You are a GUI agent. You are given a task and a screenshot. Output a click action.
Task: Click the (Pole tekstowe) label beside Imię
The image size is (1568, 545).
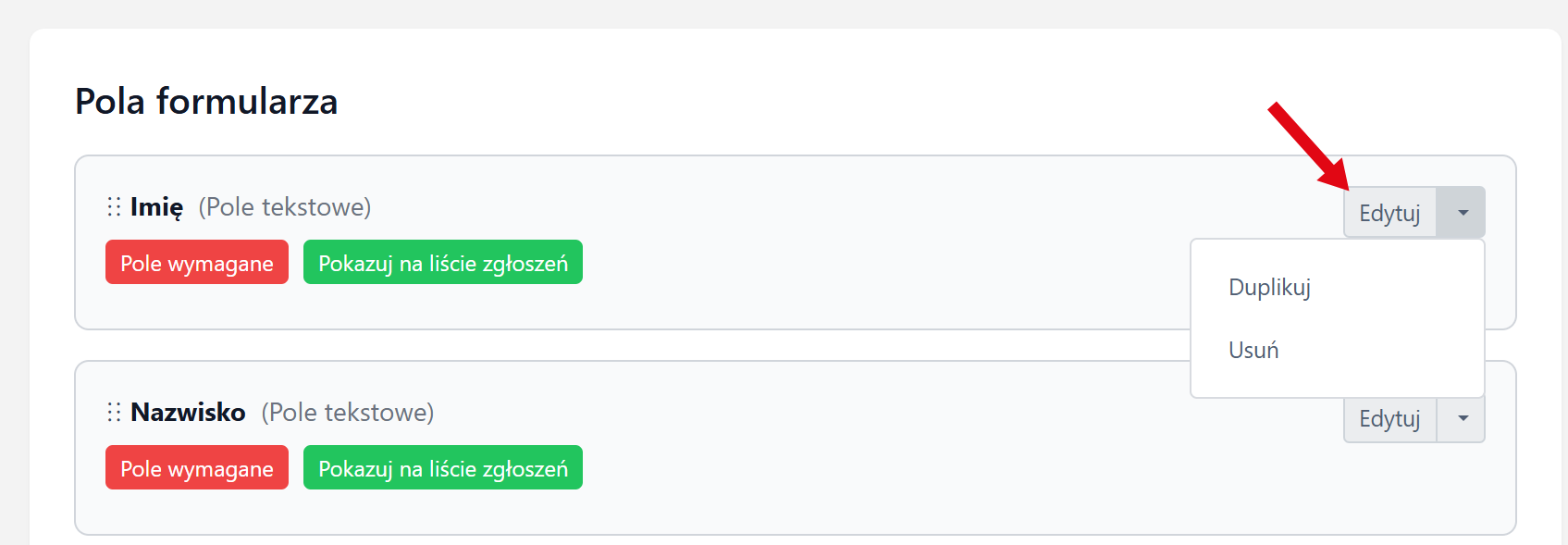(x=285, y=207)
